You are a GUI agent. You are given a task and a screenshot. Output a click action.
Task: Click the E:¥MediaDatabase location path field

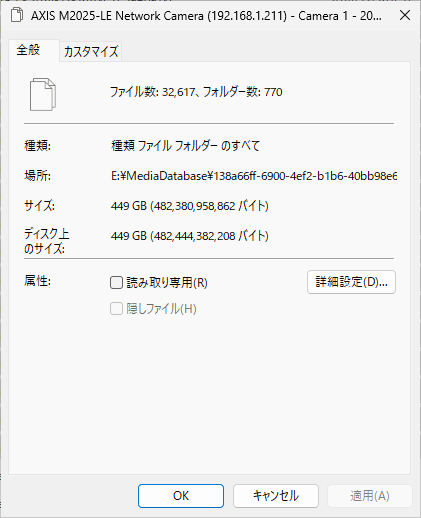254,176
